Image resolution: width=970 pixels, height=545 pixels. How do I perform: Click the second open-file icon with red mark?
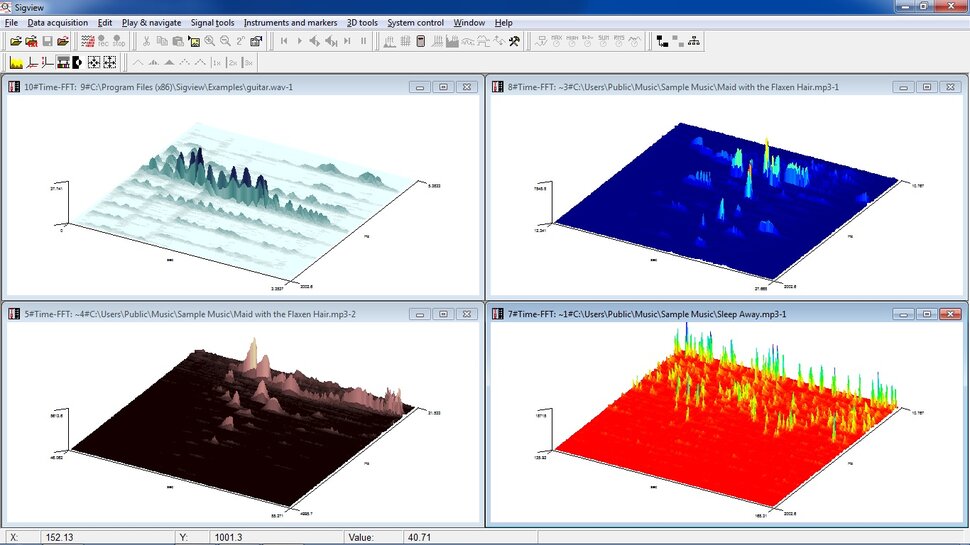tap(32, 41)
